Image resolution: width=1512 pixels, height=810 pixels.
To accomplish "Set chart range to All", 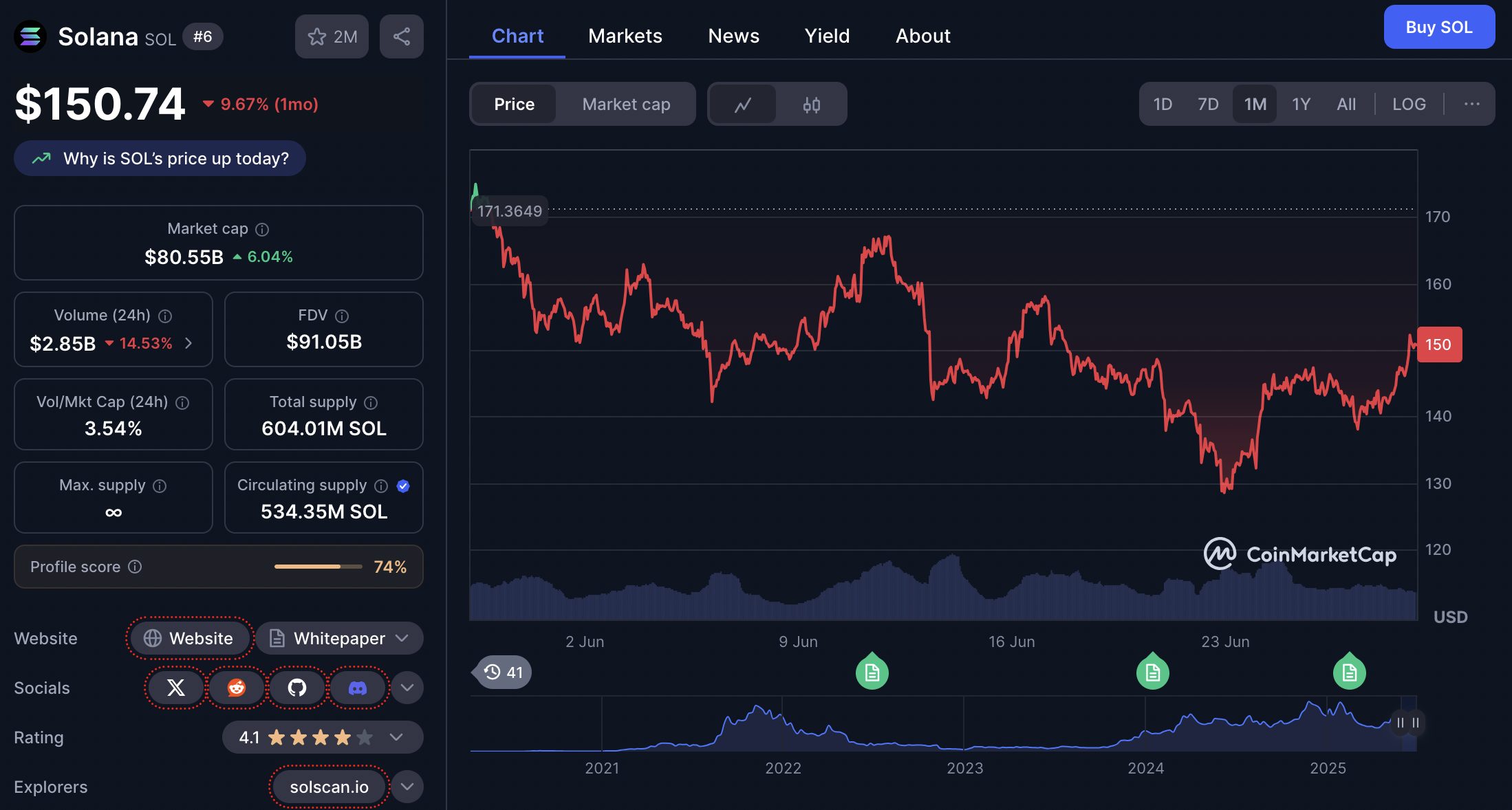I will [x=1346, y=104].
